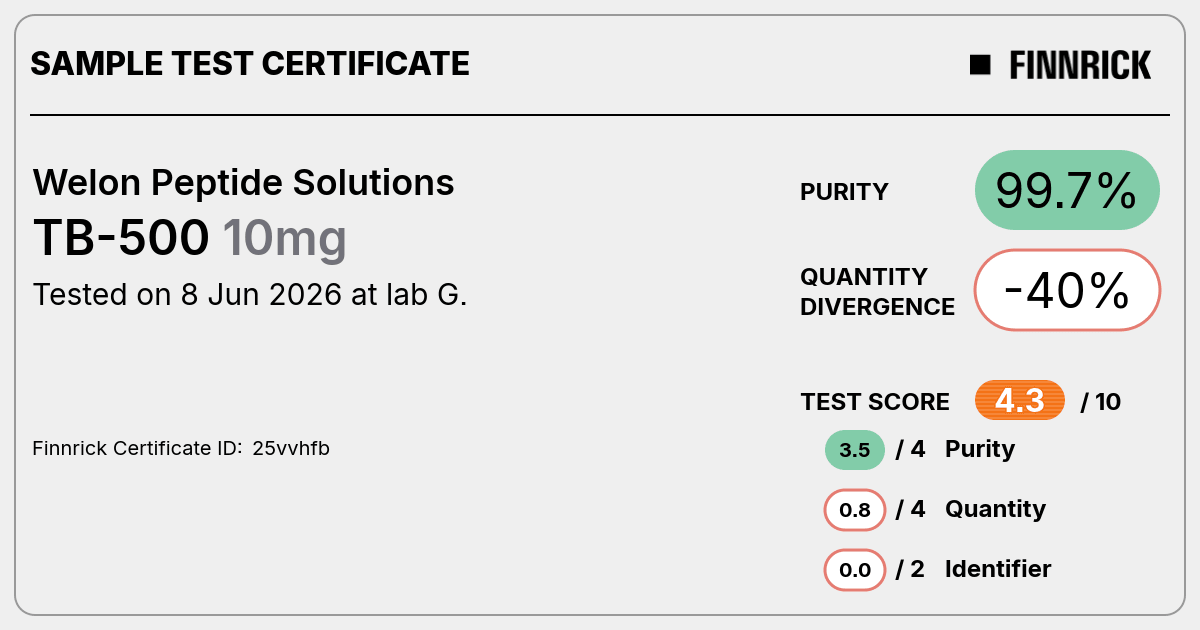Image resolution: width=1200 pixels, height=630 pixels.
Task: Click the 10mg dosage text
Action: tap(284, 240)
